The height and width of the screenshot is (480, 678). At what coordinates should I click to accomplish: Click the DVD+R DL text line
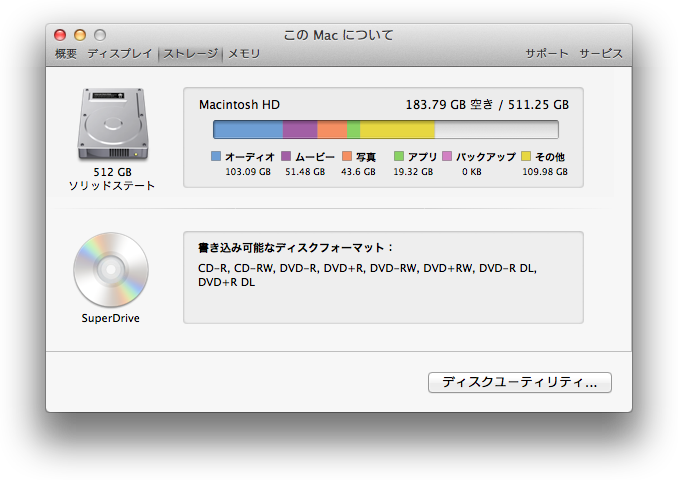point(226,282)
